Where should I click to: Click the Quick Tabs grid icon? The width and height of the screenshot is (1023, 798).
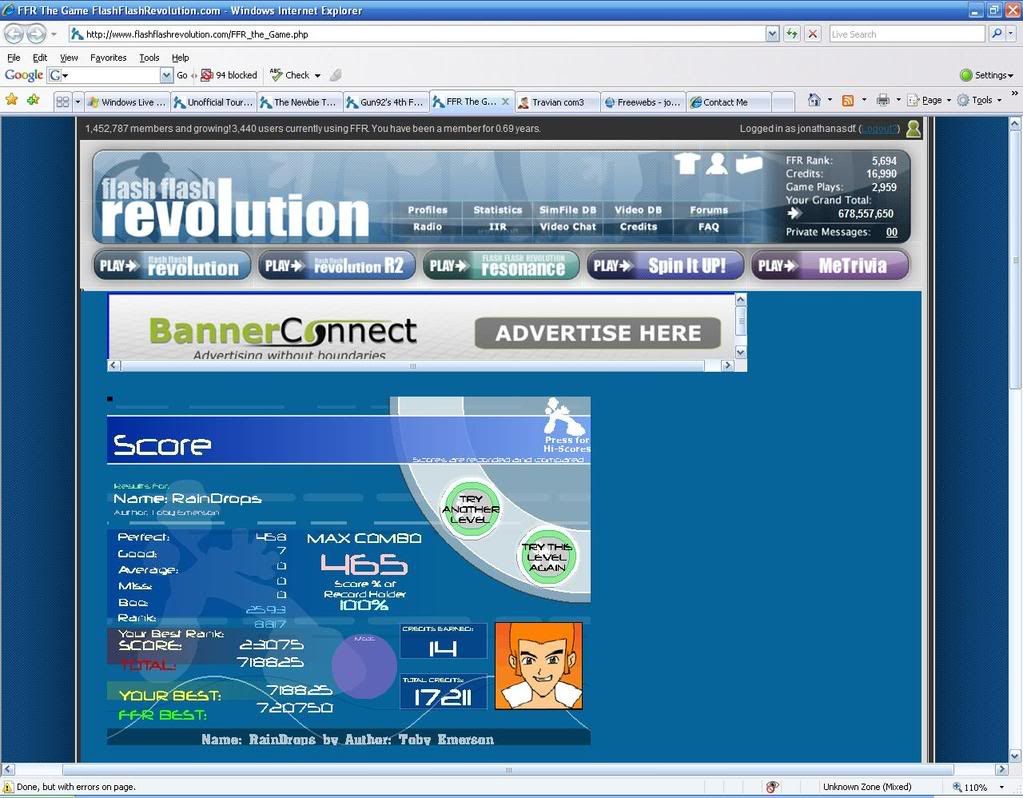click(62, 101)
